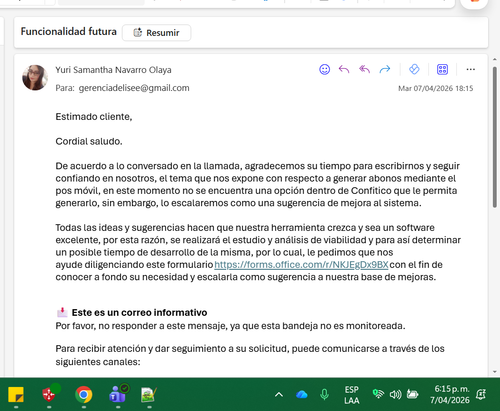Open Microsoft Teams from taskbar

[118, 394]
